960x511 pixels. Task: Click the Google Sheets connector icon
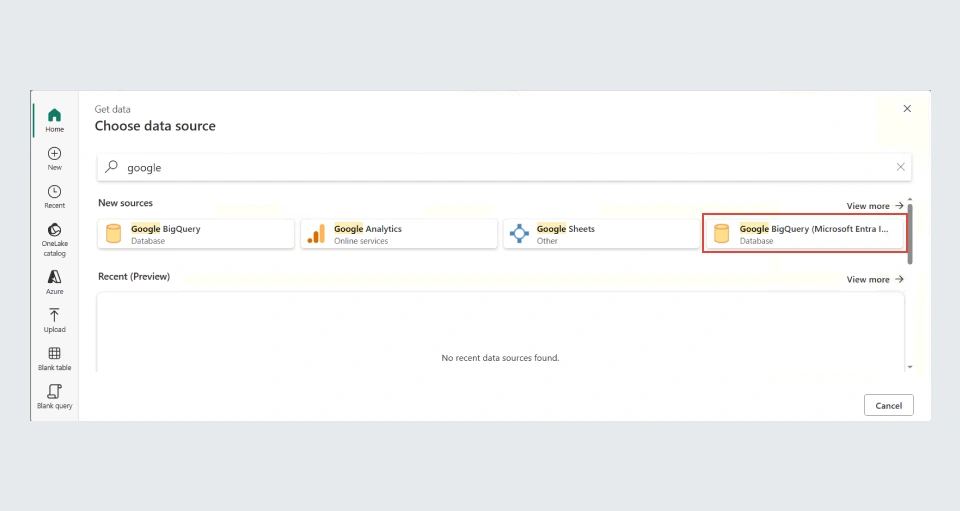pos(519,234)
